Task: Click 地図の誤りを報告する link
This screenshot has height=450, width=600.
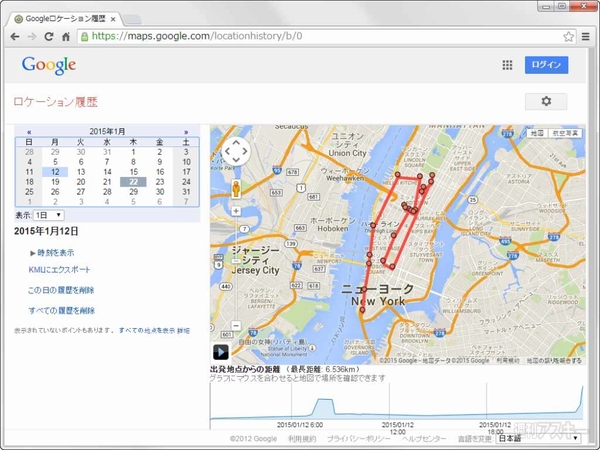Action: click(554, 360)
